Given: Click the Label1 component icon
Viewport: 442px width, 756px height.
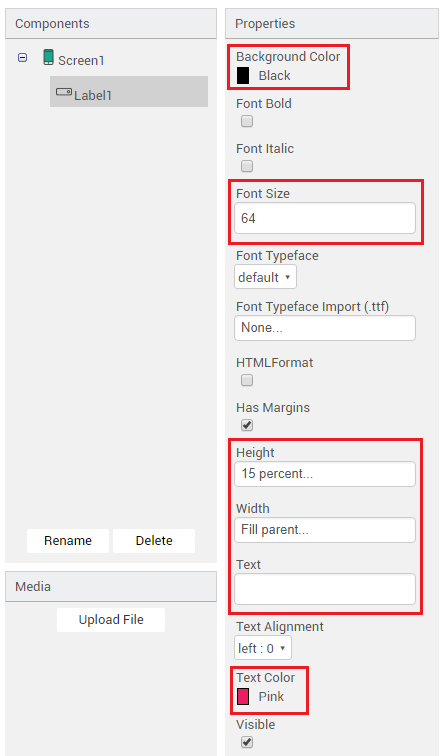Looking at the screenshot, I should click(x=64, y=91).
